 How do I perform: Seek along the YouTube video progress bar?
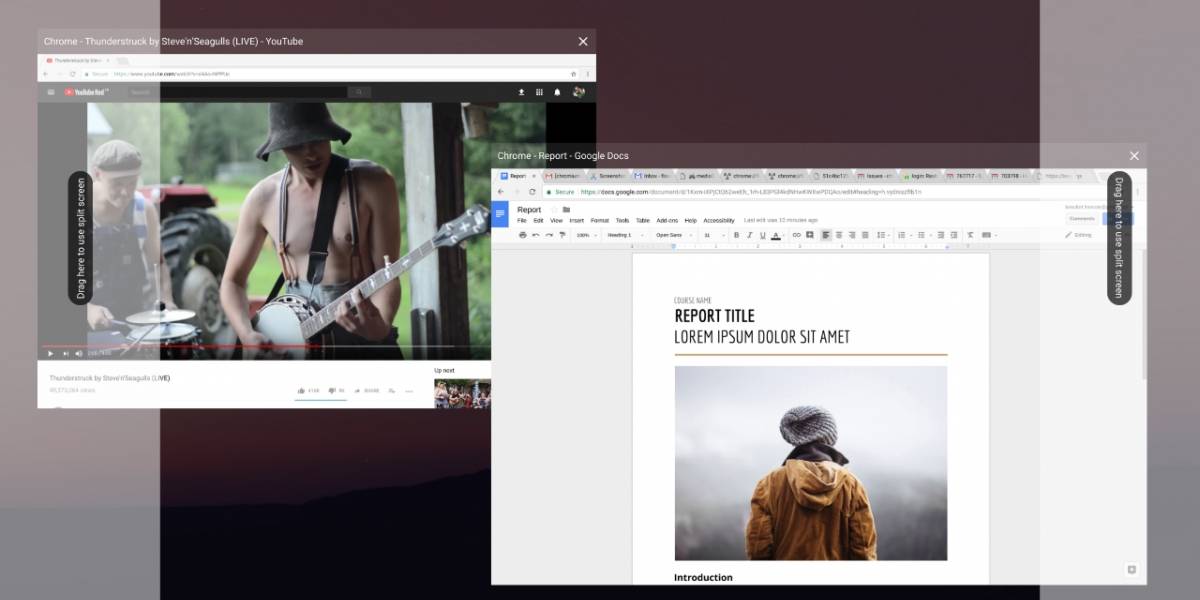click(x=265, y=346)
